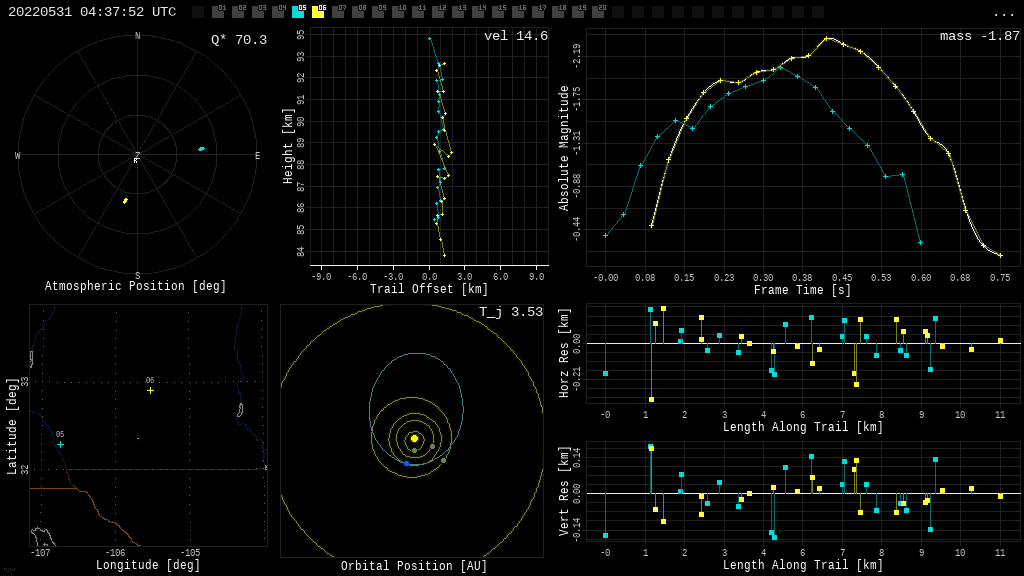Select station box 10 in top bar
1024x576 pixels.
click(398, 12)
